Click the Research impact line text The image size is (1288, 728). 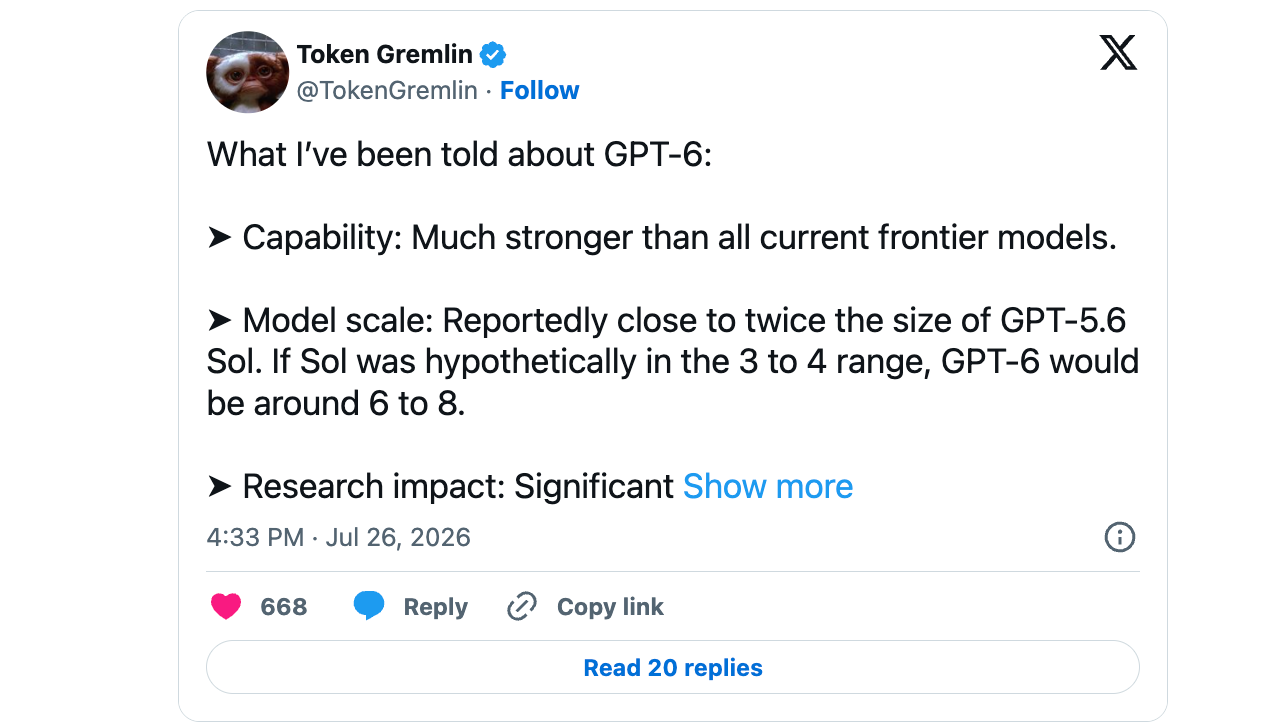pyautogui.click(x=441, y=486)
